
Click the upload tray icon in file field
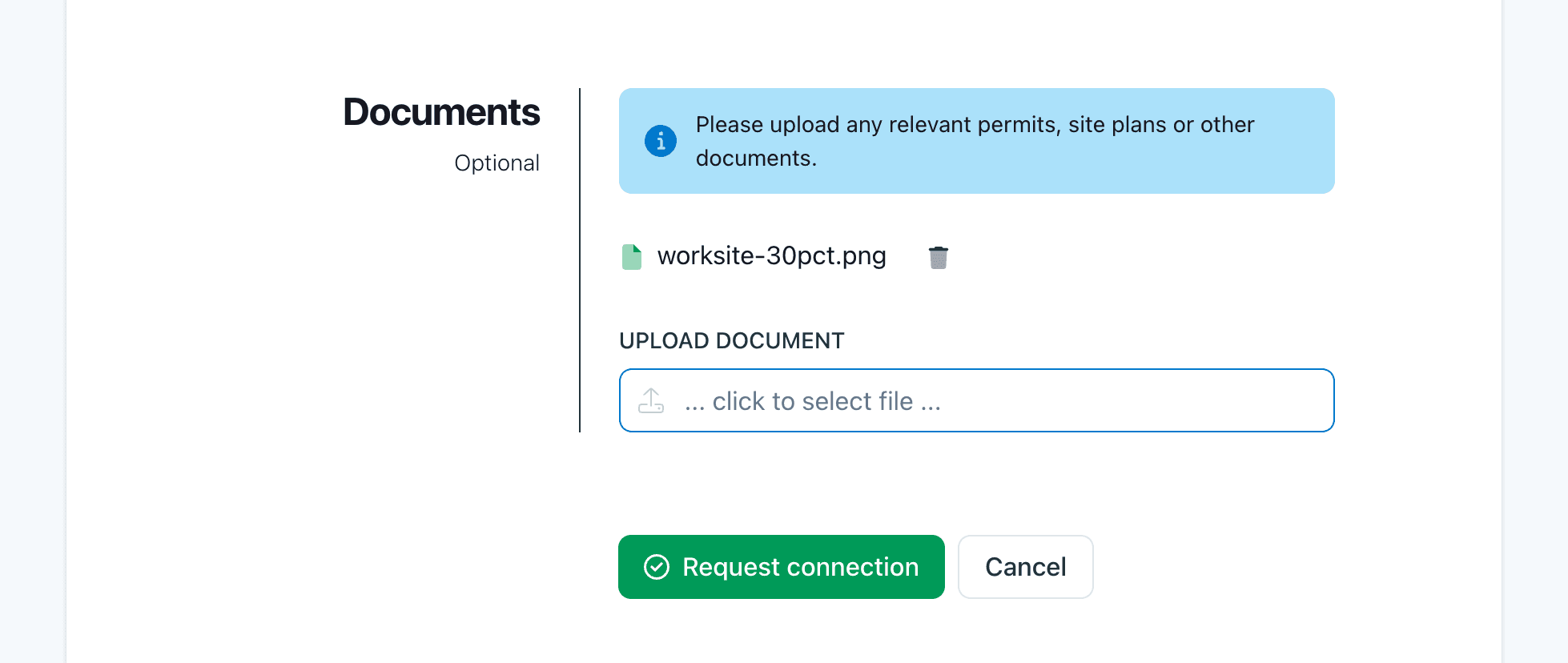coord(651,400)
